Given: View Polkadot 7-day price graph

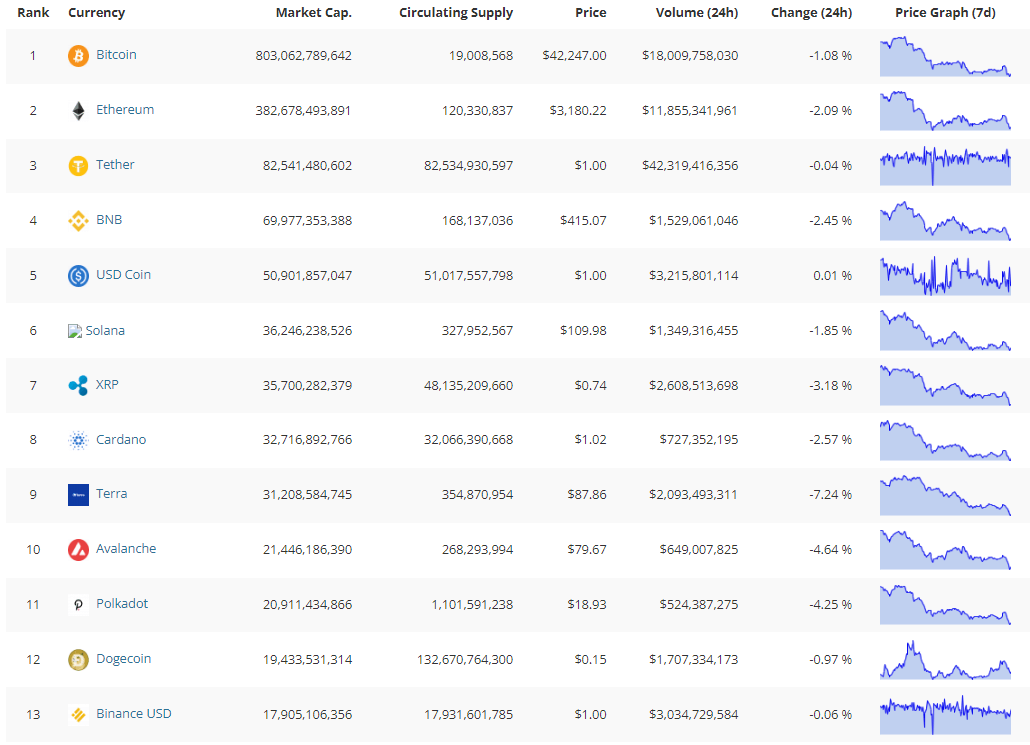Looking at the screenshot, I should (x=945, y=604).
